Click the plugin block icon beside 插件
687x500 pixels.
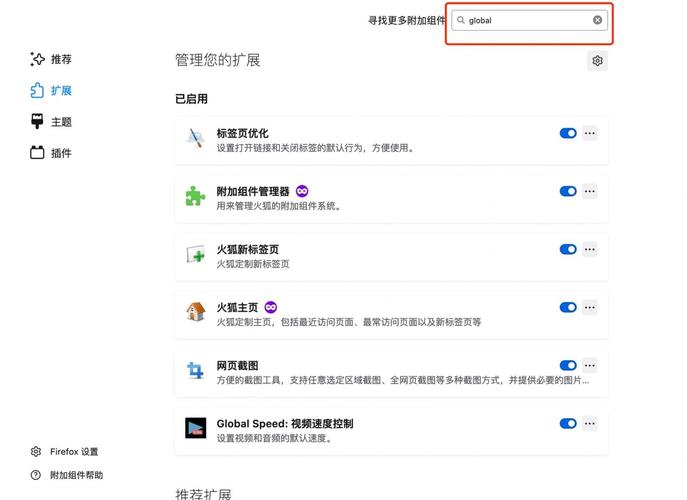[37, 153]
